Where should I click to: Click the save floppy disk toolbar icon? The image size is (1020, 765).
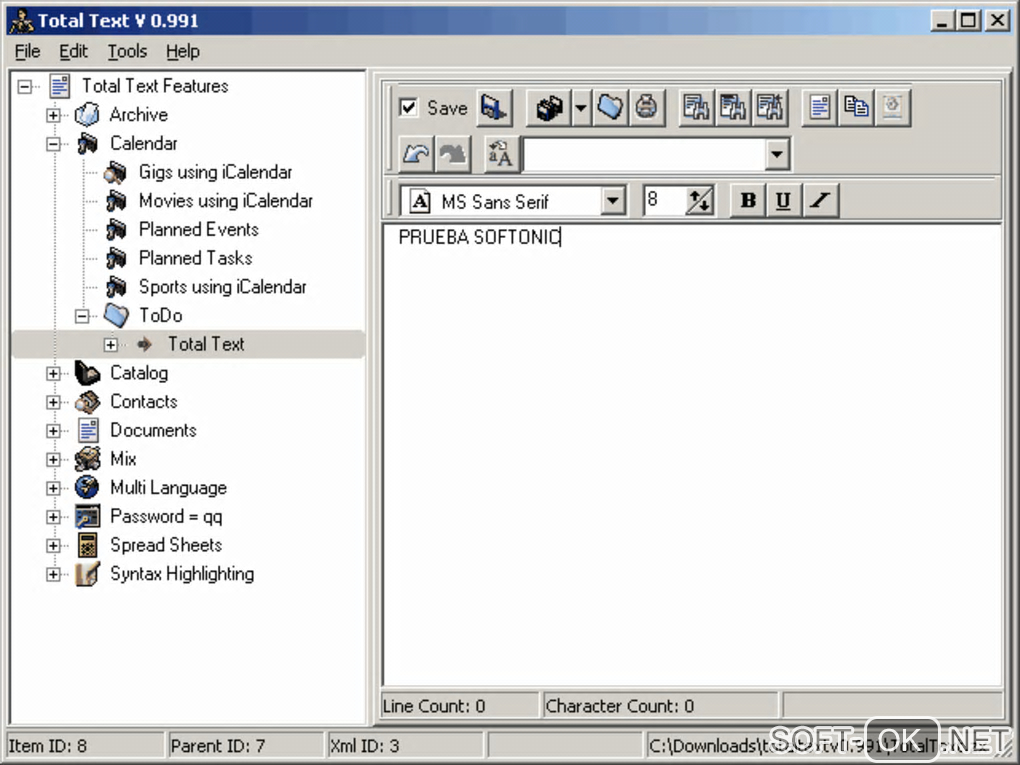click(x=494, y=107)
